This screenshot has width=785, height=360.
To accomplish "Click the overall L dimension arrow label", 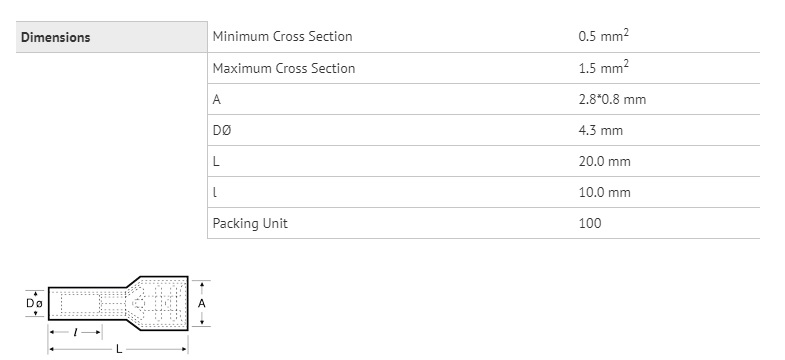I will tap(119, 349).
